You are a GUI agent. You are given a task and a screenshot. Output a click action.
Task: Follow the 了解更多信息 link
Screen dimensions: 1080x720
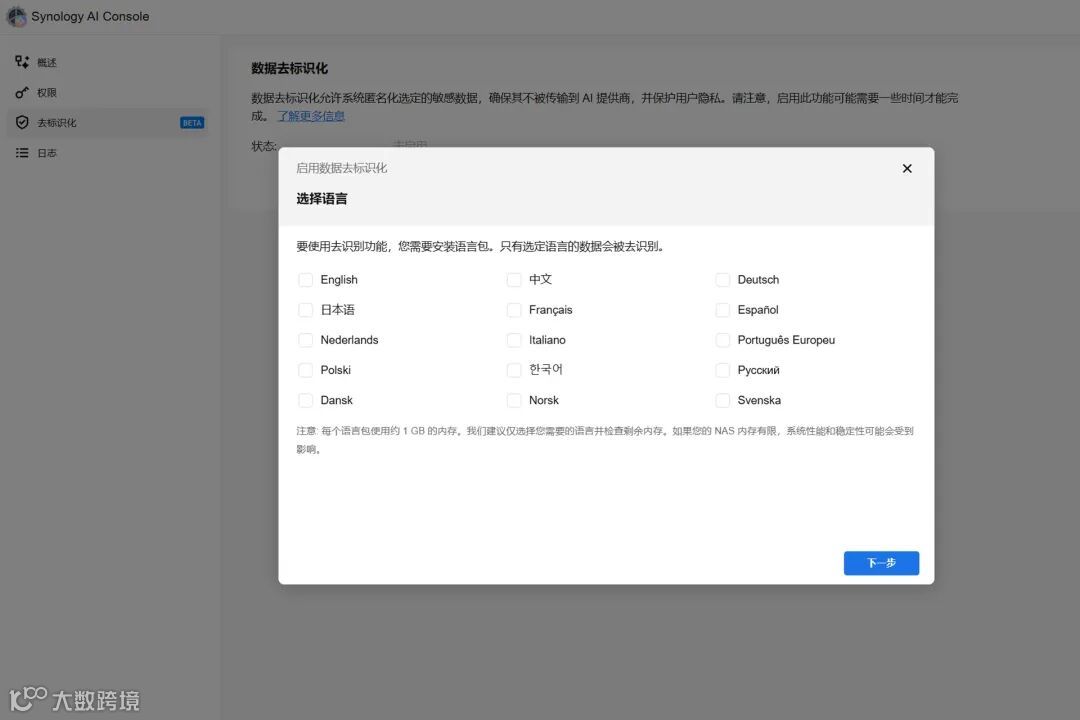click(311, 116)
